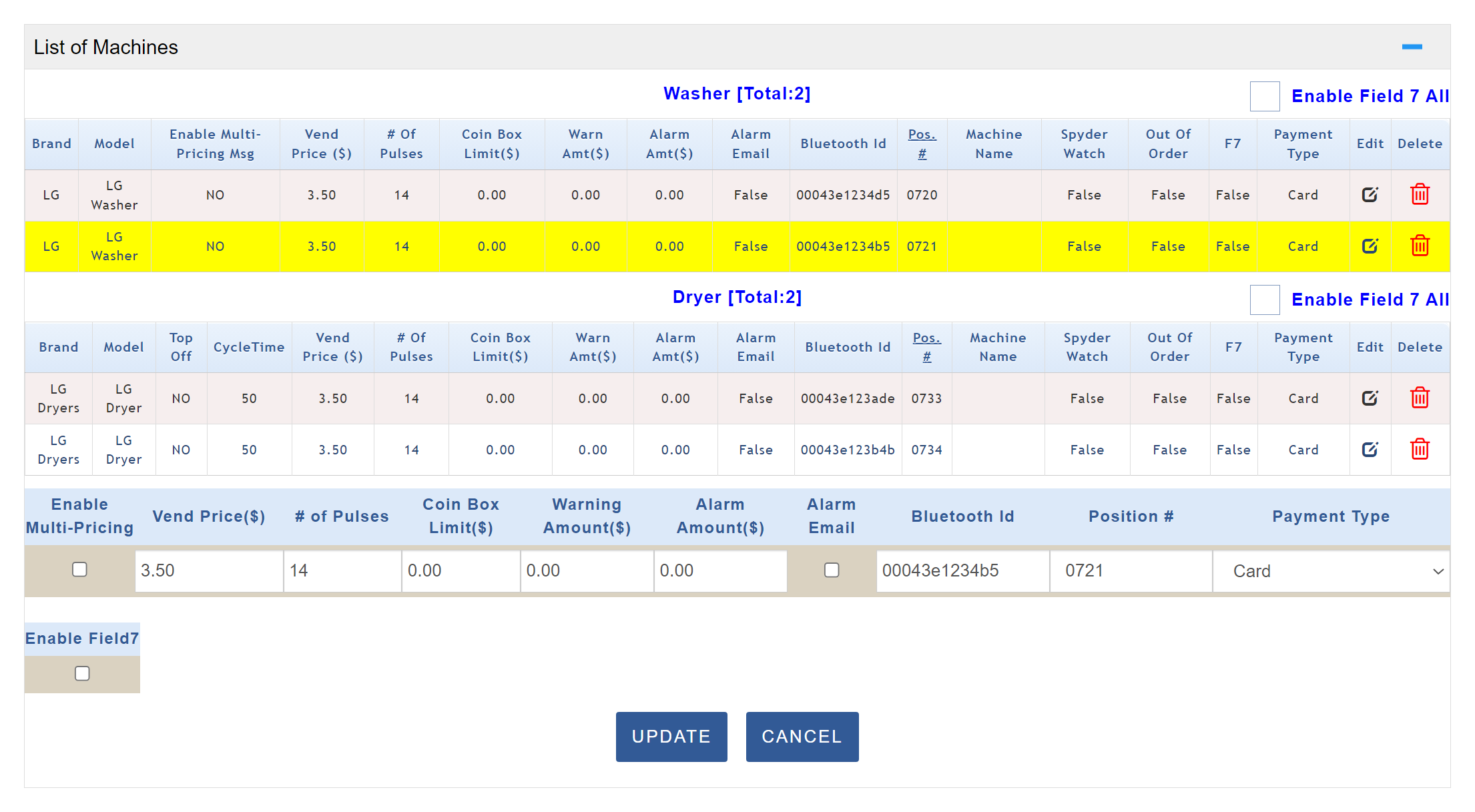Check Washer Enable Field 7 All box
This screenshot has width=1475, height=812.
(x=1264, y=97)
